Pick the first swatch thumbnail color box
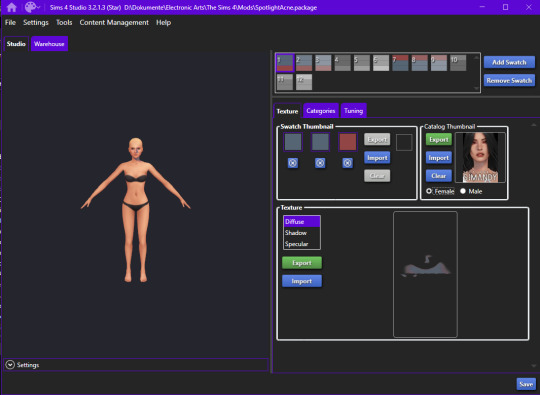The height and width of the screenshot is (395, 540). (x=293, y=142)
